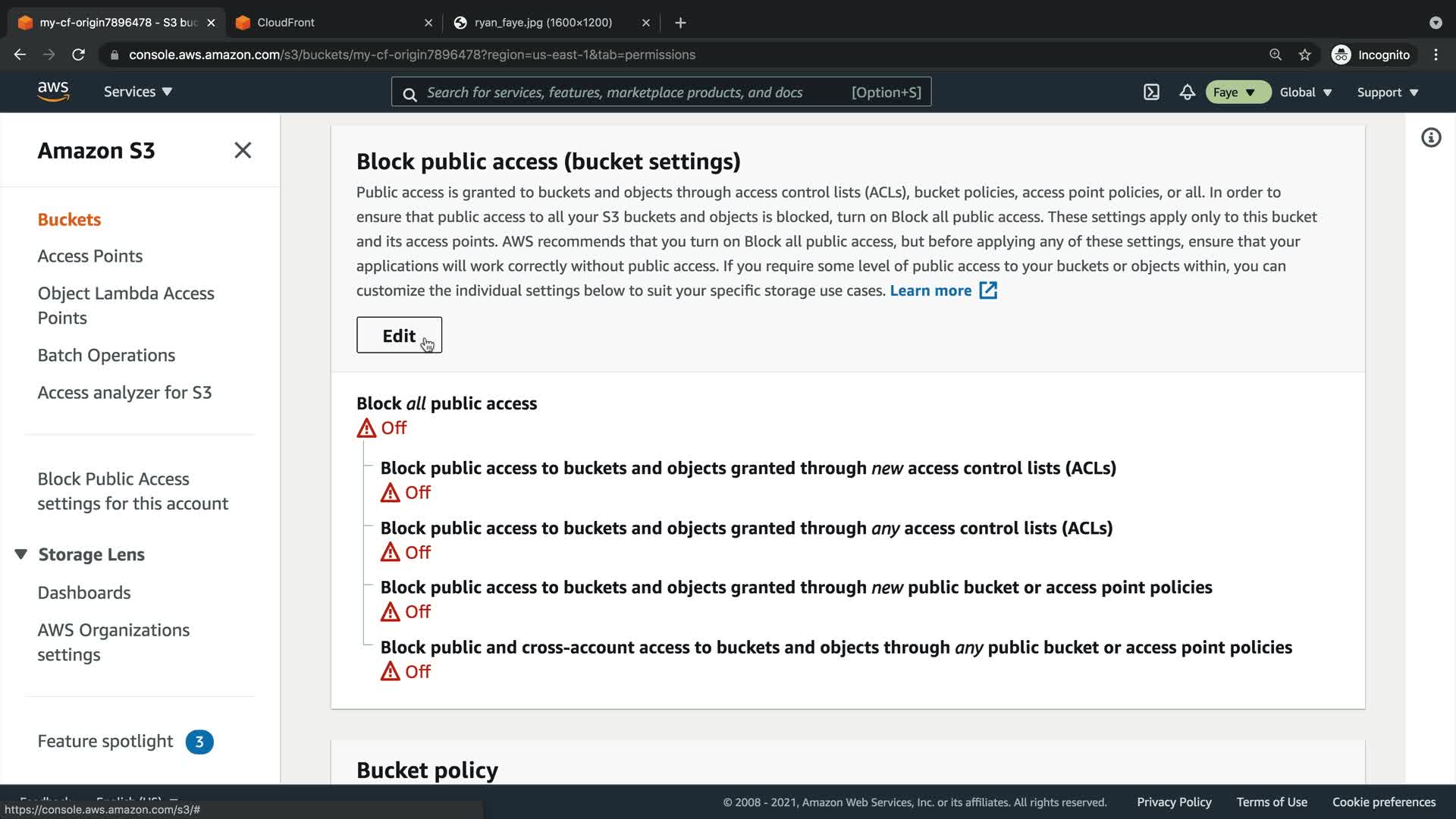The width and height of the screenshot is (1456, 819).
Task: Expand the Services dropdown menu
Action: click(138, 92)
